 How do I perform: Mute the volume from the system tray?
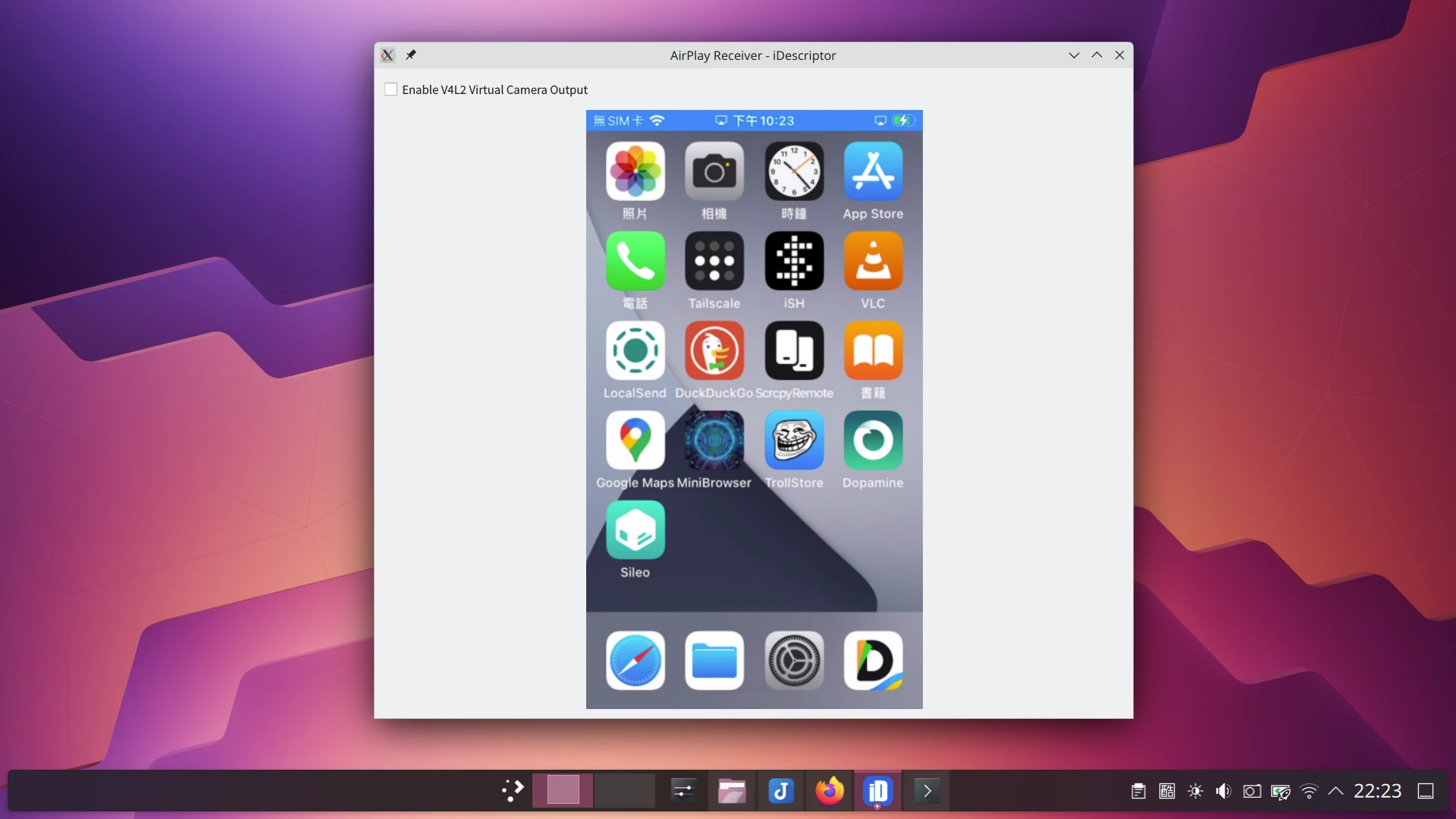tap(1223, 791)
